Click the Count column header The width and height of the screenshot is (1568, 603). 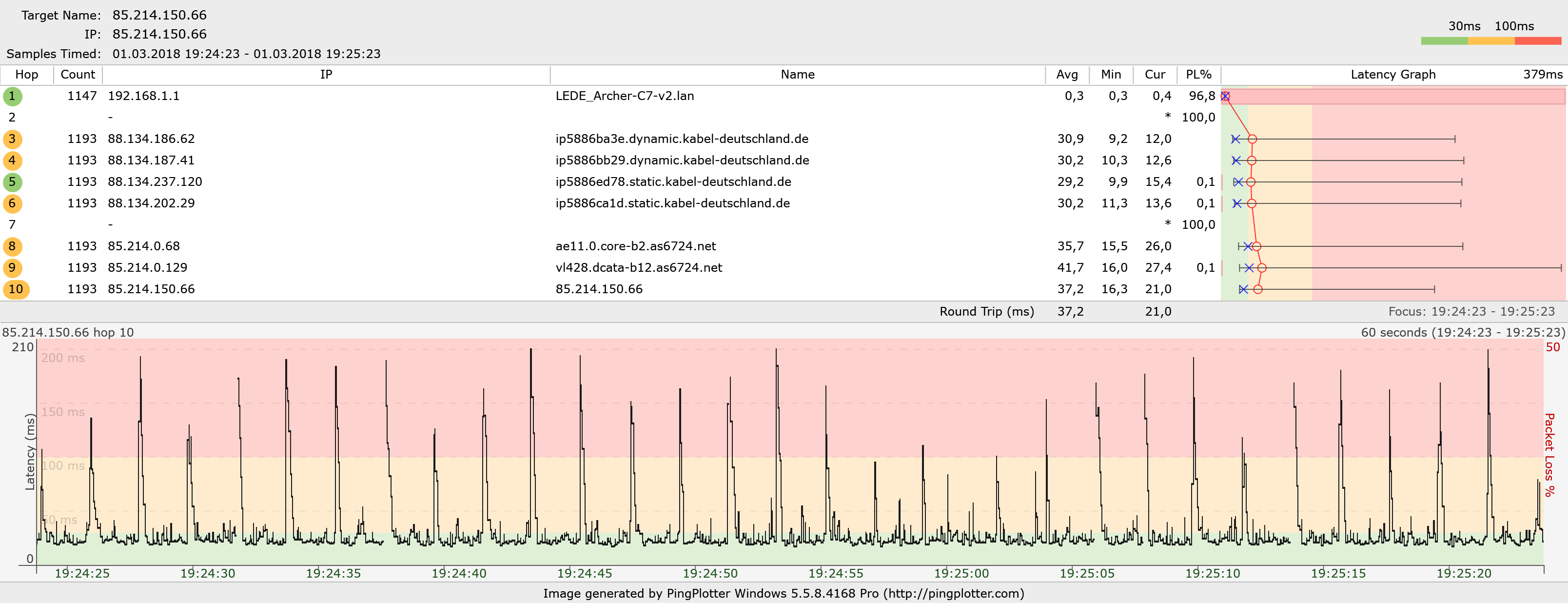[78, 74]
